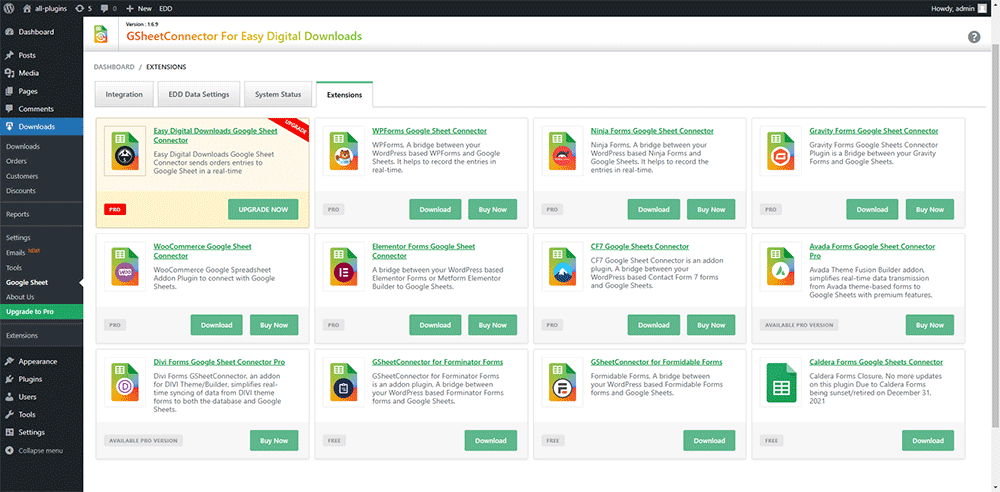Download GSheetConnector for Forminator Forms
Screen dimensions: 1000x492
pyautogui.click(x=491, y=440)
